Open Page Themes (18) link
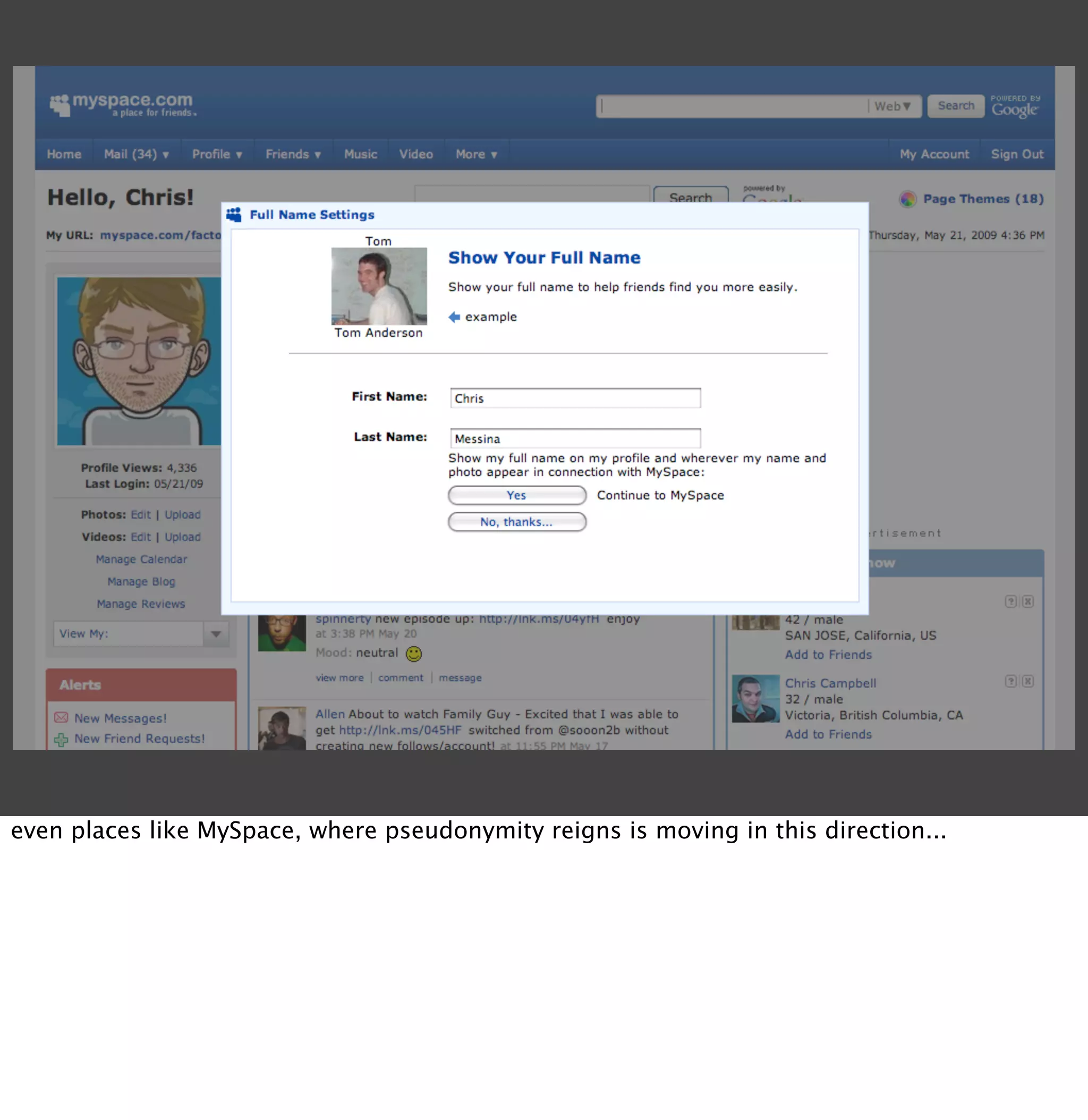The image size is (1088, 1120). pos(983,199)
